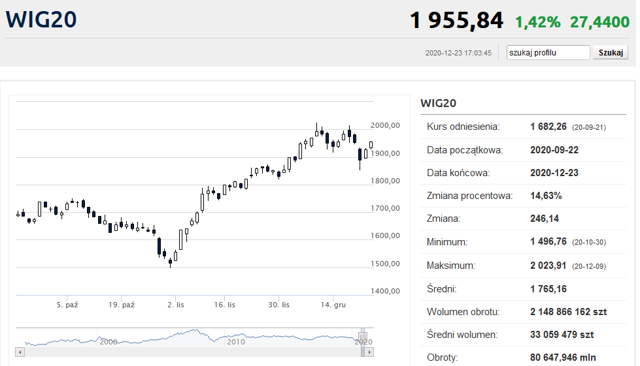Click the right scroll arrow under the navigator chart
This screenshot has width=640, height=366.
click(369, 352)
